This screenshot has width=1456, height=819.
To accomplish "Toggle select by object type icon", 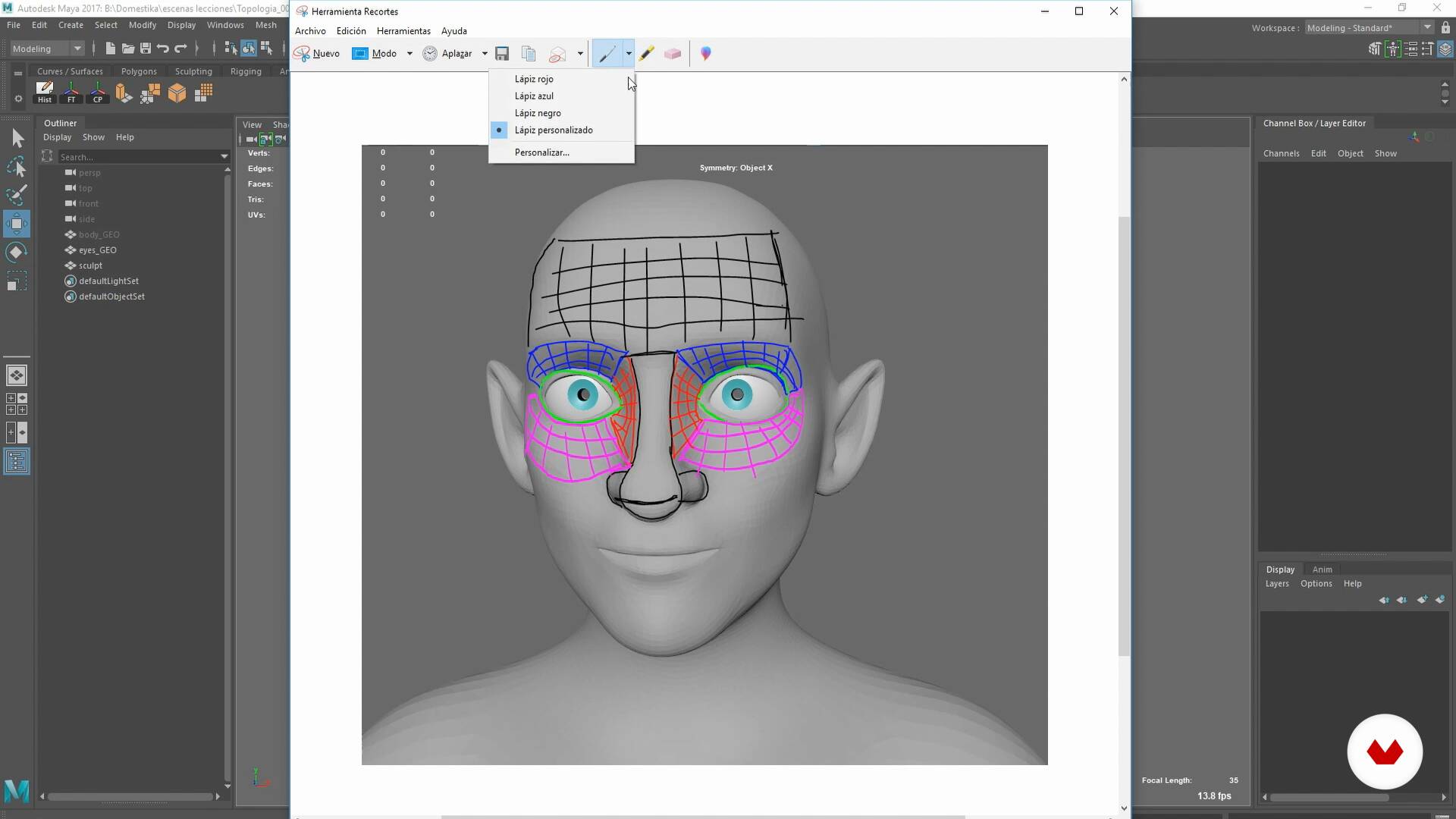I will coord(249,49).
